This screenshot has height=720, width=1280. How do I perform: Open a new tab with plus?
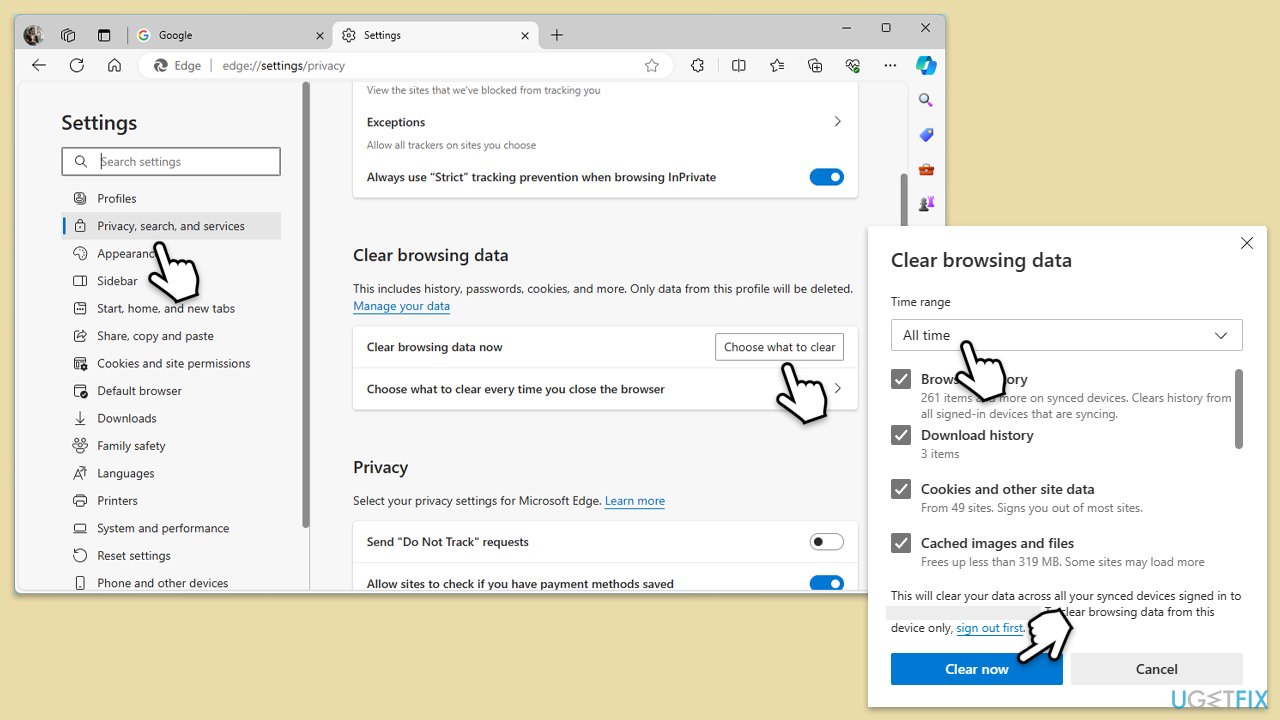(x=557, y=35)
